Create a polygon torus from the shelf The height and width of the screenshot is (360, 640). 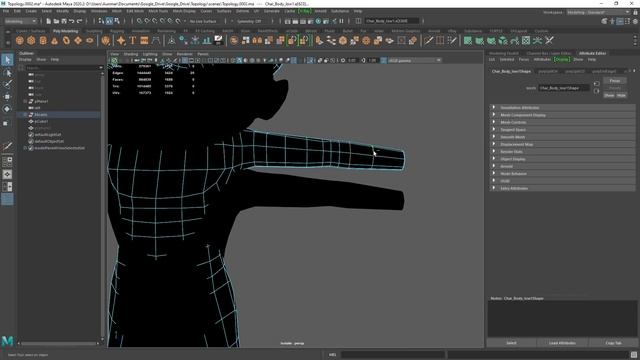pyautogui.click(x=66, y=40)
